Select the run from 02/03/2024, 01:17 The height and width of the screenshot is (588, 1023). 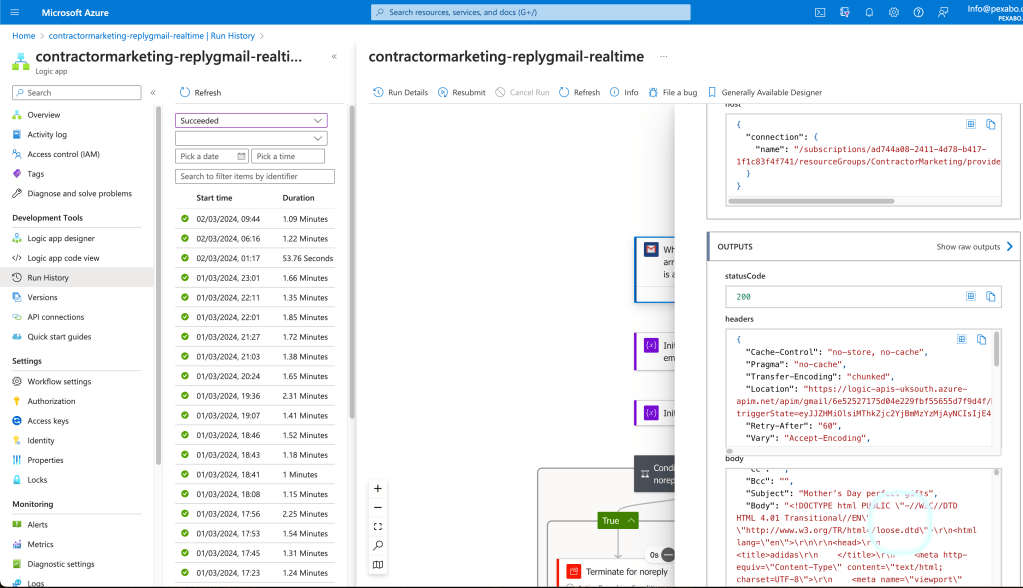pyautogui.click(x=255, y=258)
